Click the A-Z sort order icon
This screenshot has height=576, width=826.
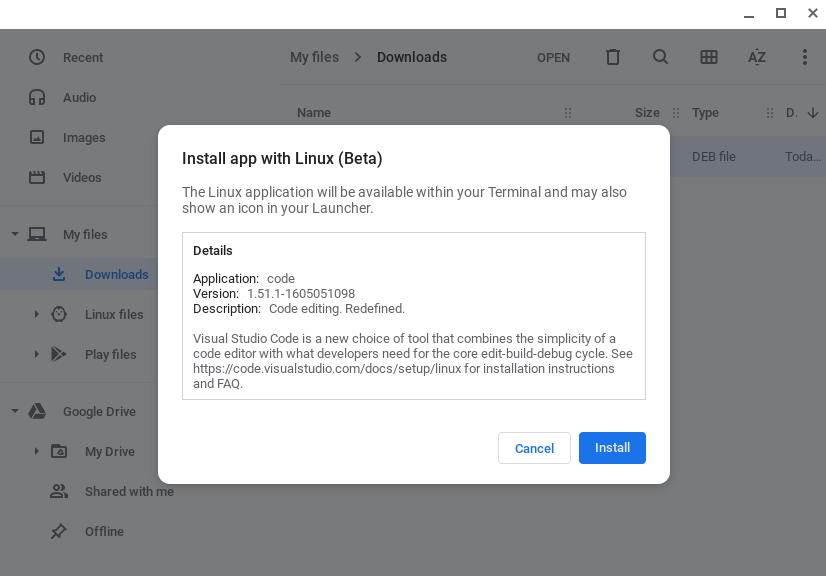click(x=757, y=57)
